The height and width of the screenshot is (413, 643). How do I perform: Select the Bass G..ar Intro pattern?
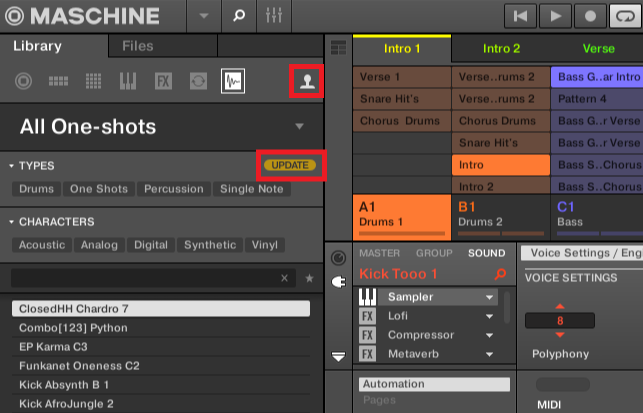coord(597,77)
